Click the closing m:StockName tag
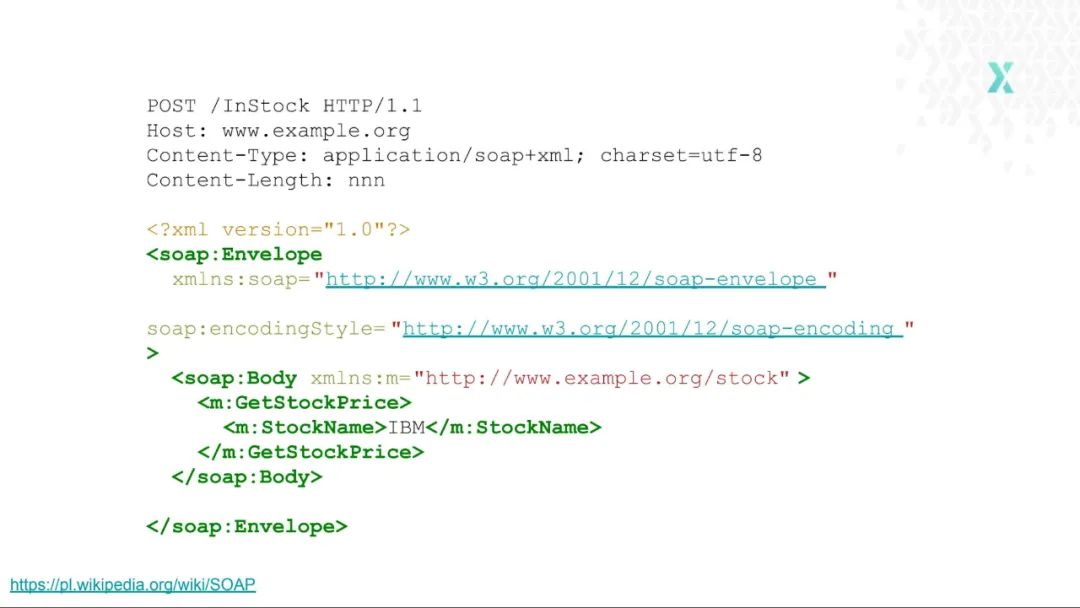The image size is (1080, 608). (513, 428)
